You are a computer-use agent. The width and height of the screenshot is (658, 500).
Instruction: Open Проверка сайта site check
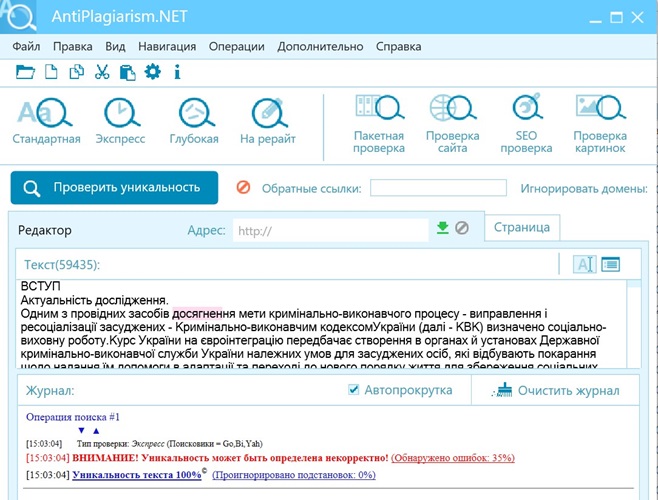452,124
